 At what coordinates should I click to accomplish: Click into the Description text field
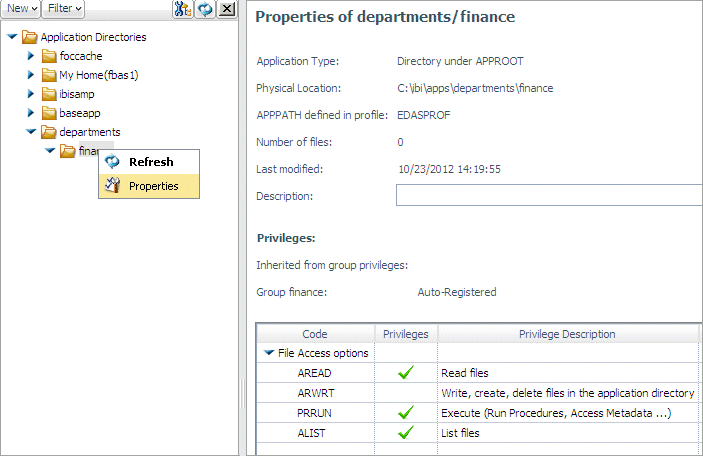coord(549,195)
